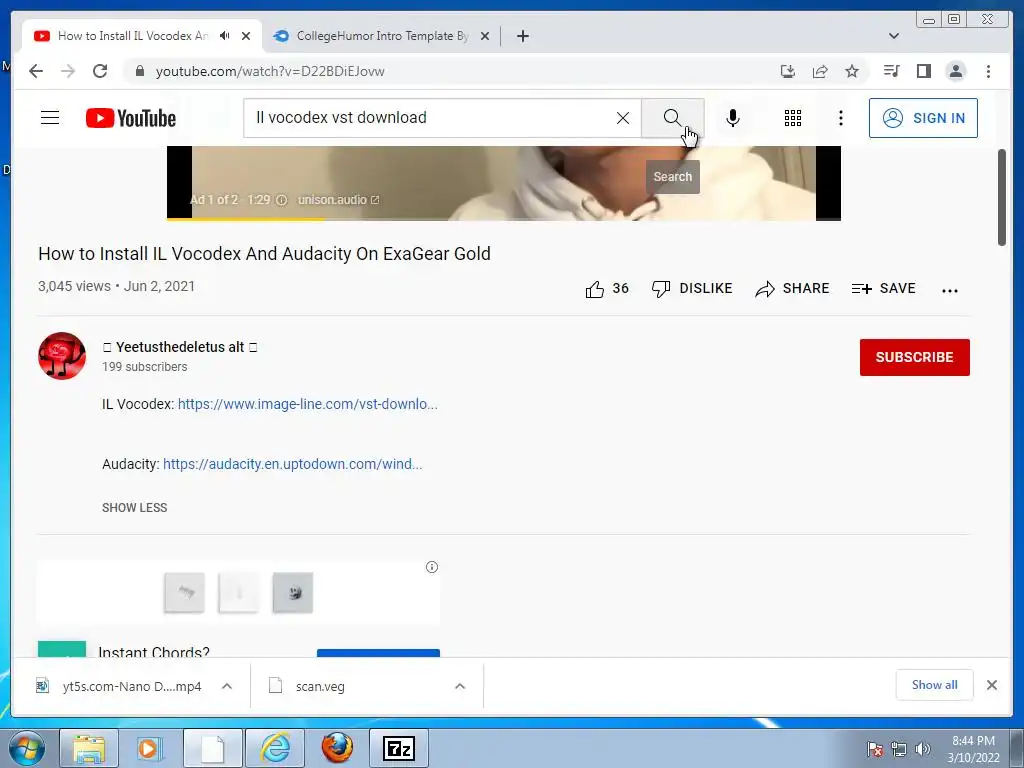Close the How to Install IL Vocodex tab
This screenshot has width=1024, height=768.
[x=246, y=36]
